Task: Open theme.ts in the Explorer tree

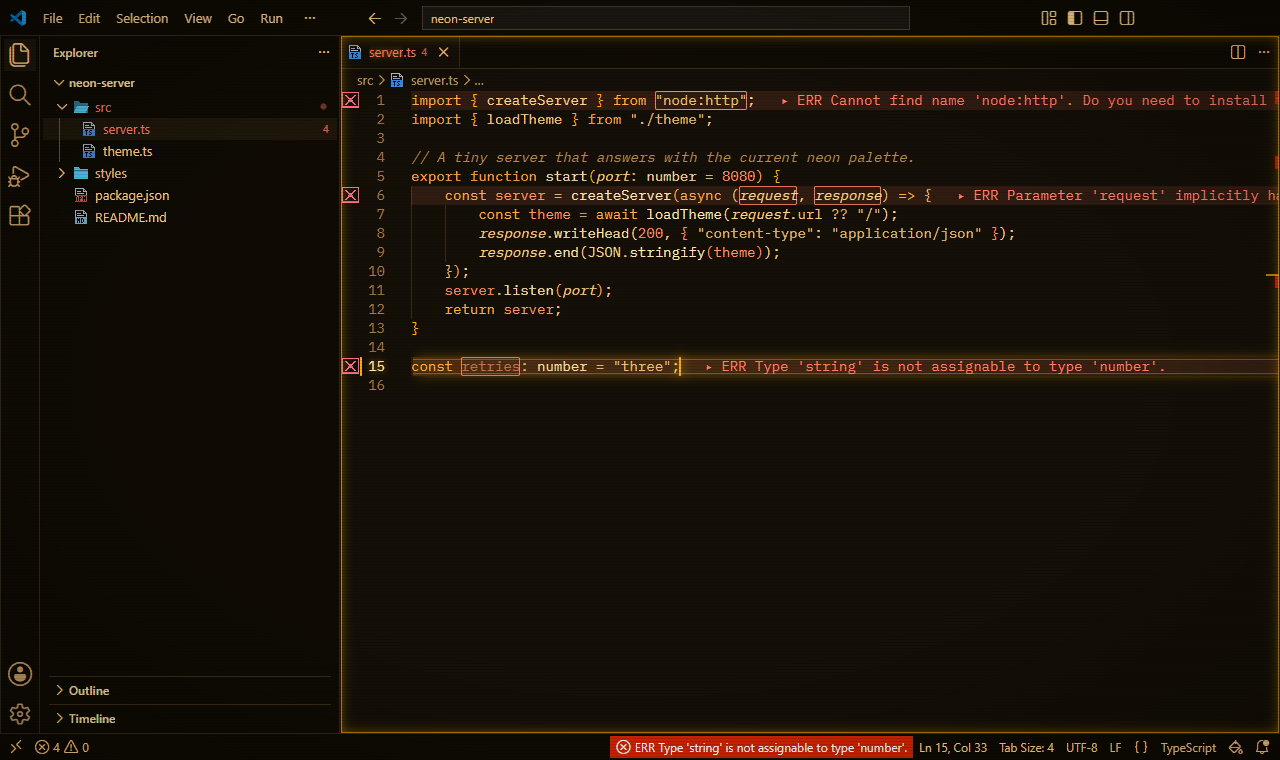Action: click(190, 151)
